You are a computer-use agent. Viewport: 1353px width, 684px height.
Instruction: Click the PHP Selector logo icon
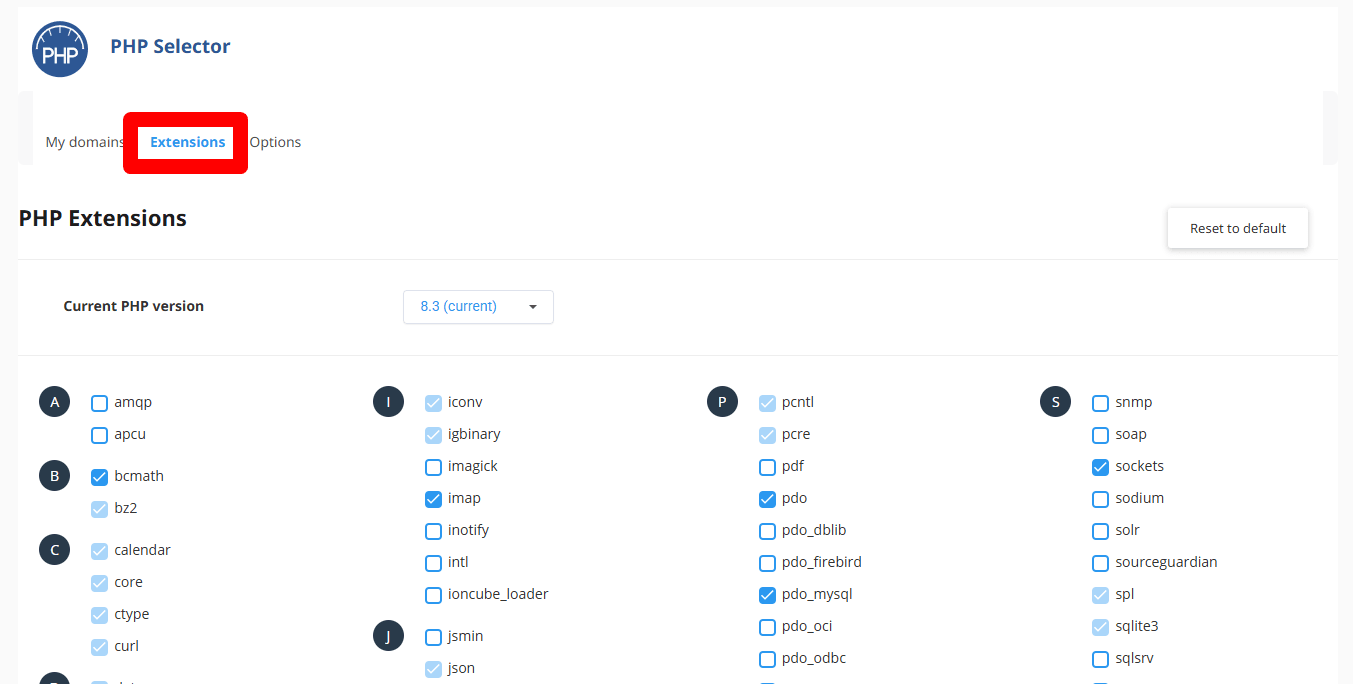click(x=60, y=49)
